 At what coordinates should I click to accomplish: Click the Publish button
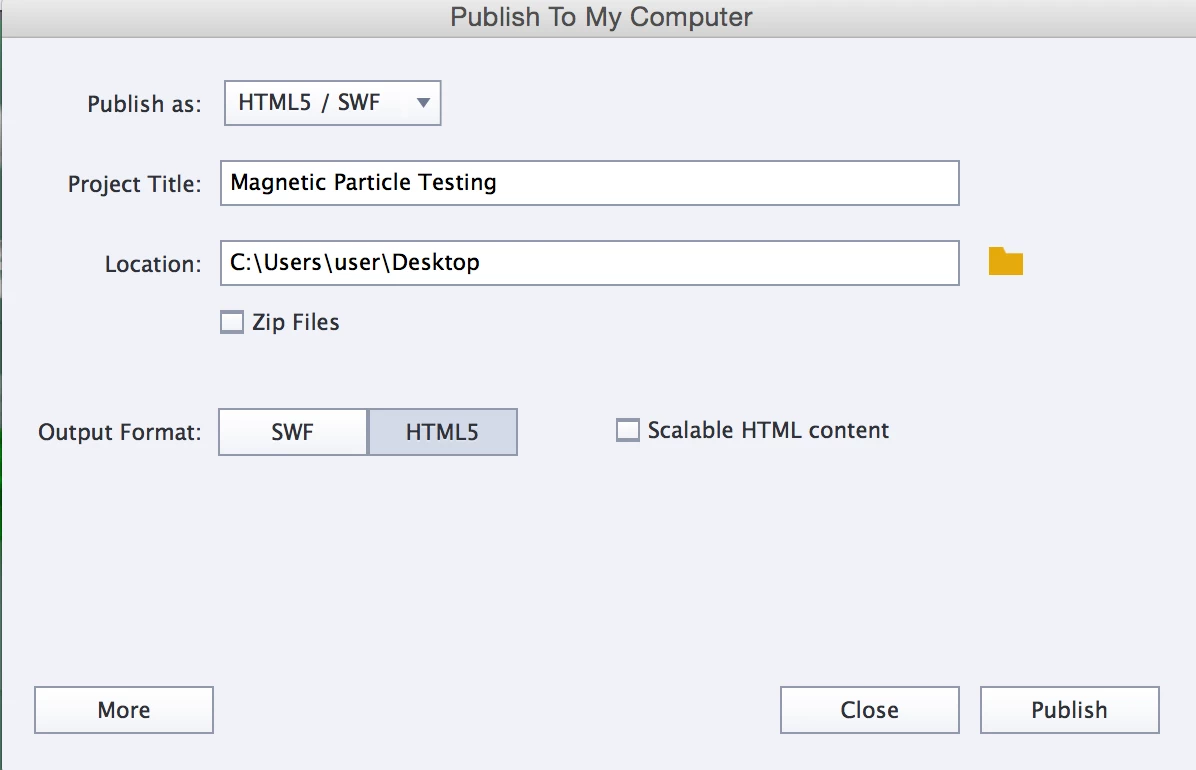coord(1069,710)
